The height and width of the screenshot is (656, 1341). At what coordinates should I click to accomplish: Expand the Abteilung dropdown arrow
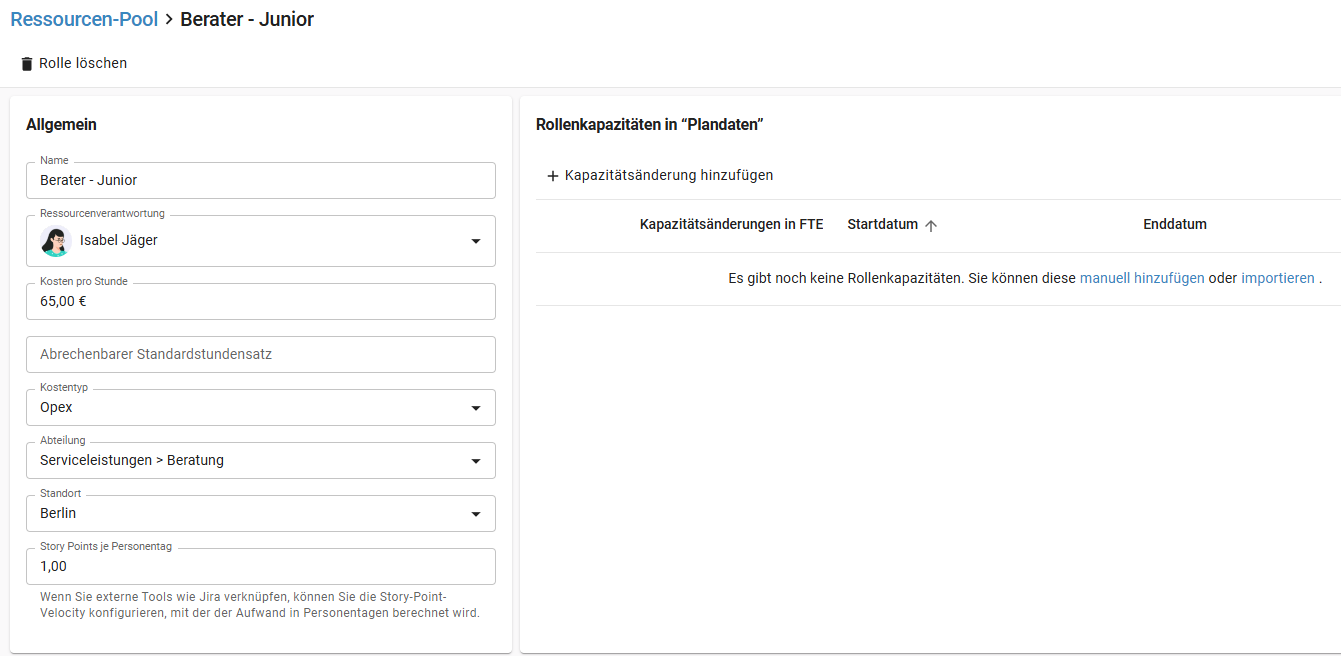pos(475,461)
